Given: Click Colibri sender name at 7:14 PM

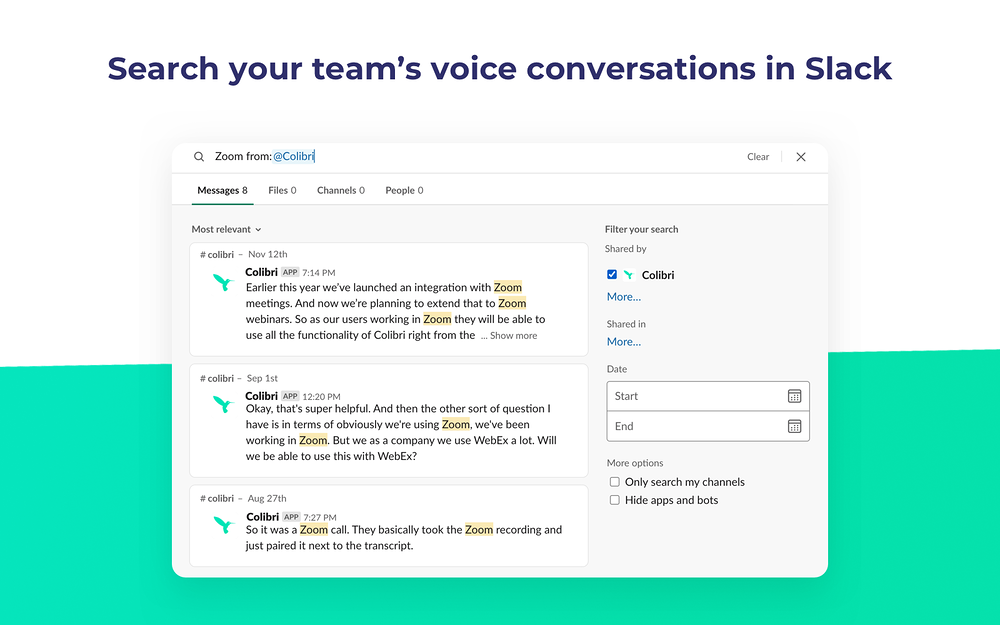Looking at the screenshot, I should click(x=261, y=272).
